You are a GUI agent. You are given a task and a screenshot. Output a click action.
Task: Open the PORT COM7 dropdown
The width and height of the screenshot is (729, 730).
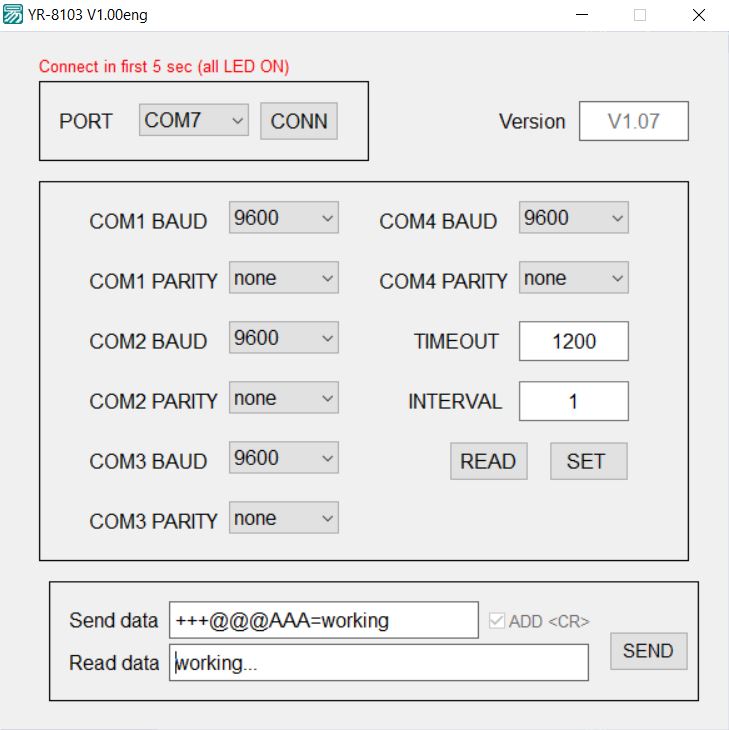pyautogui.click(x=193, y=121)
